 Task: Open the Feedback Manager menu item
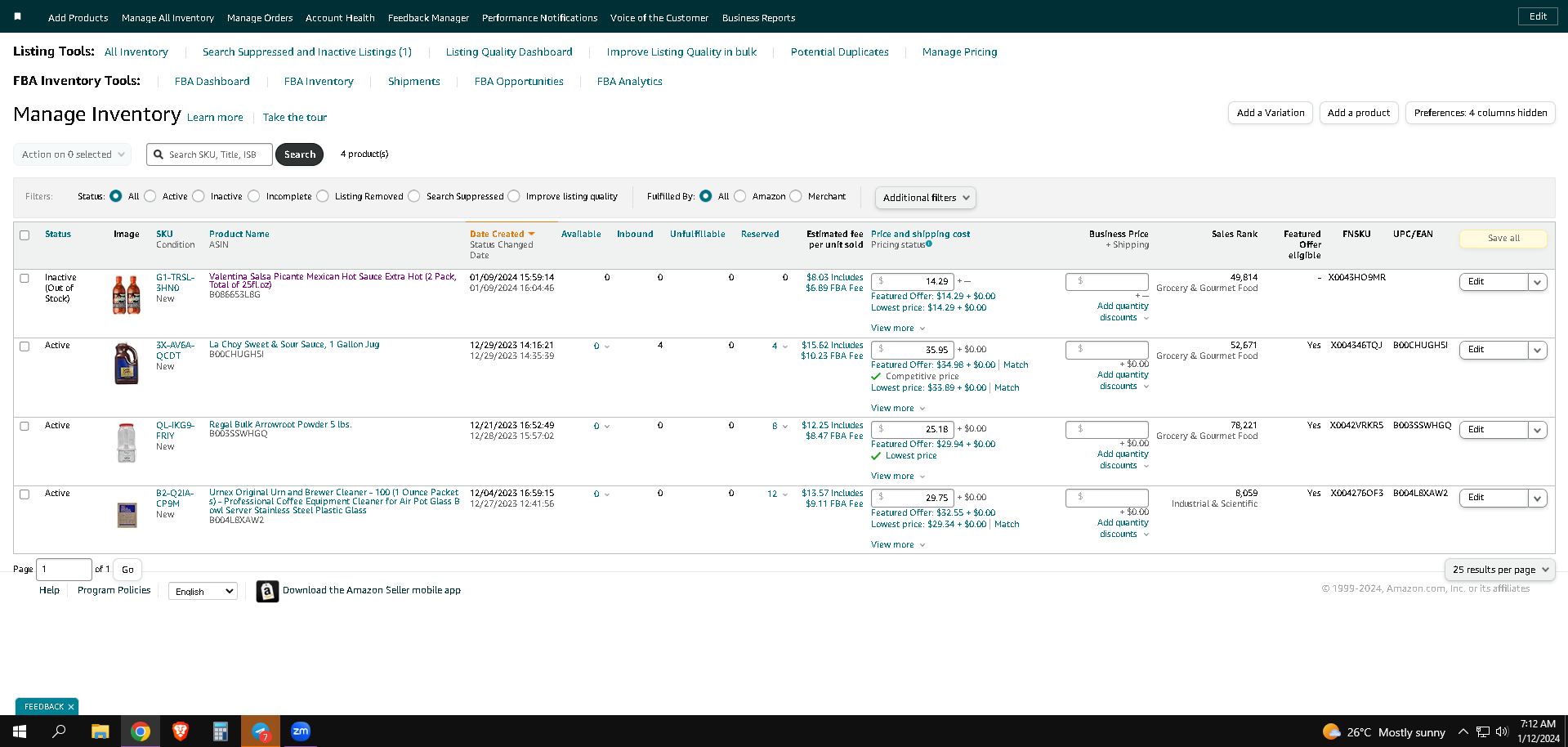pos(428,18)
